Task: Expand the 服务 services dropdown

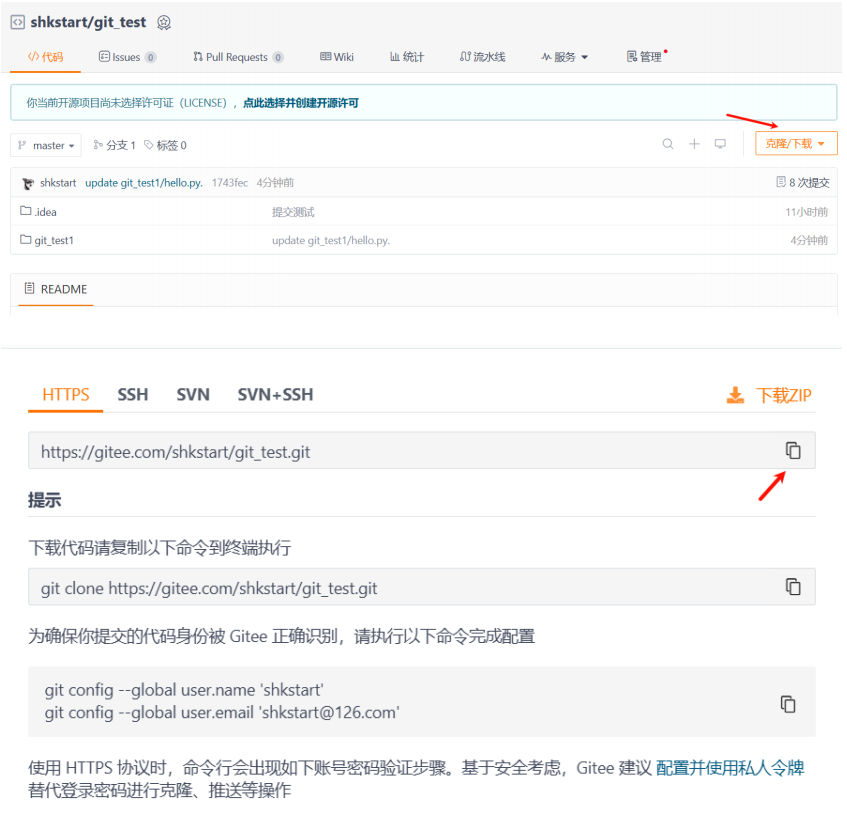Action: pyautogui.click(x=564, y=57)
